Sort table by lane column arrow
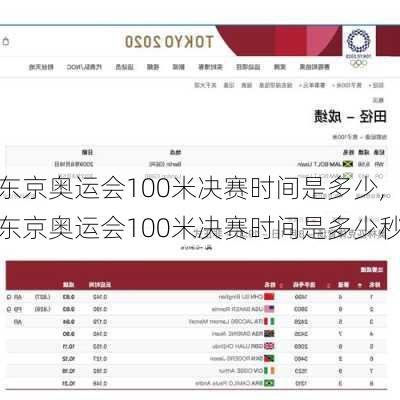This screenshot has height=400, width=400. tap(329, 285)
